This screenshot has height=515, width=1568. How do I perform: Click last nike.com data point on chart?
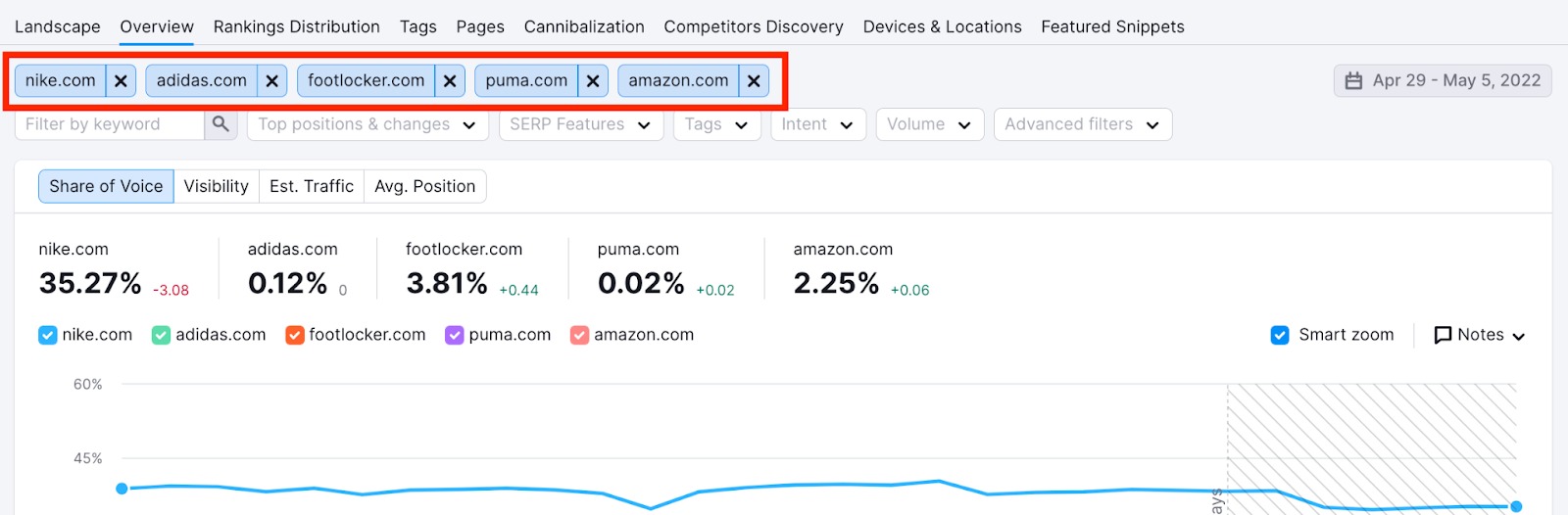1516,506
